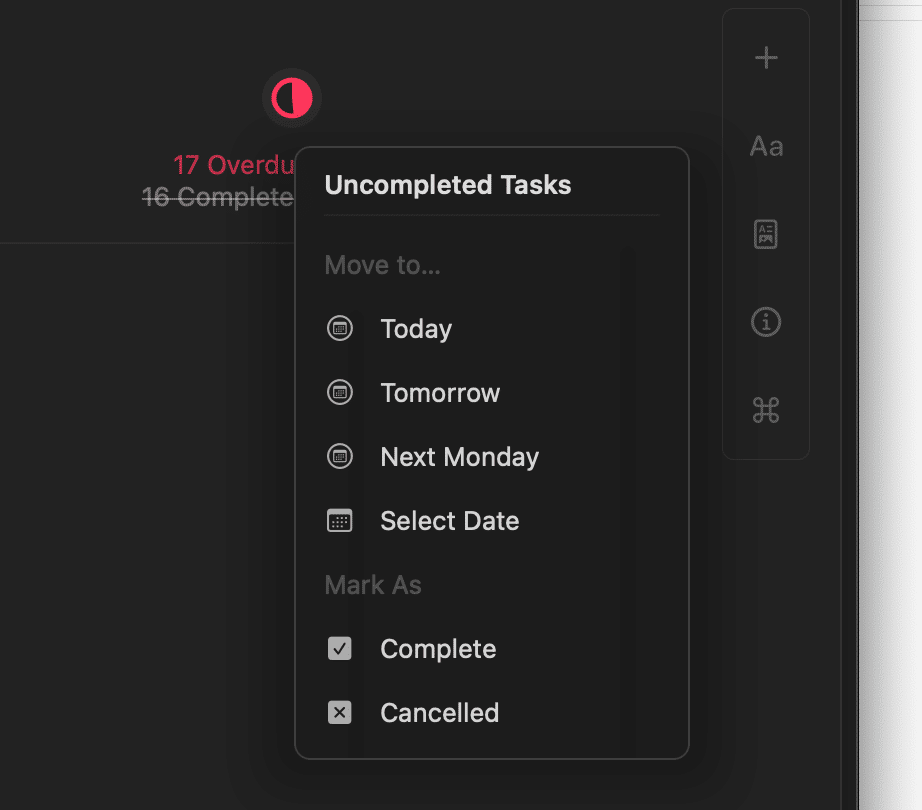Click the X box next to Cancelled
922x810 pixels.
tap(340, 712)
